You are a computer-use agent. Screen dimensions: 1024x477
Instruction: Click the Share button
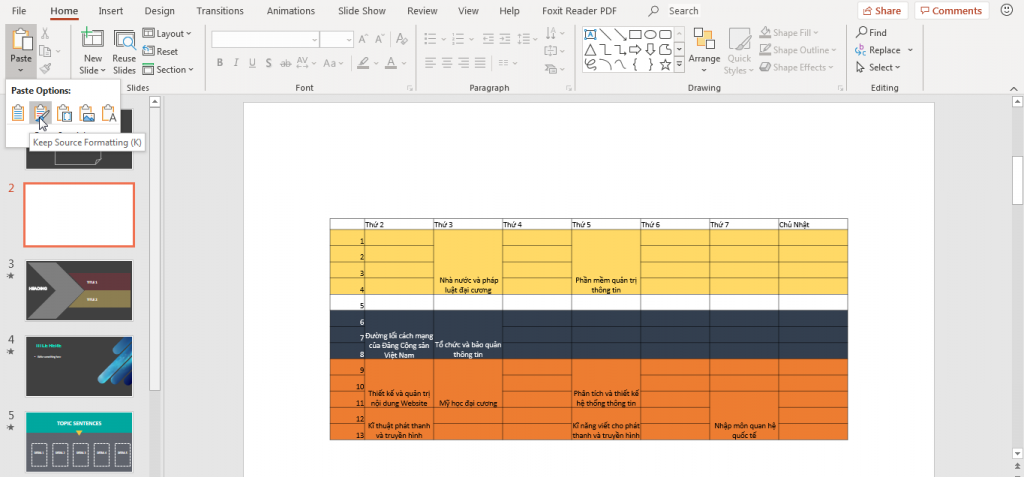[x=882, y=10]
